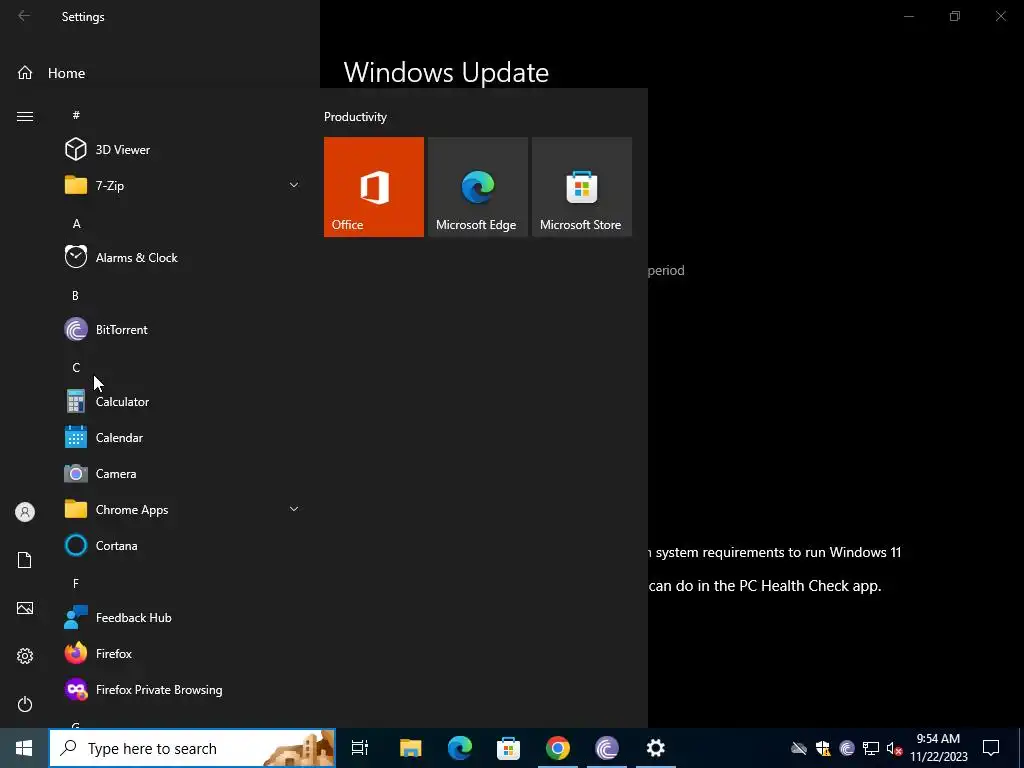Open the Action Center notifications icon
The width and height of the screenshot is (1024, 768).
coord(991,748)
